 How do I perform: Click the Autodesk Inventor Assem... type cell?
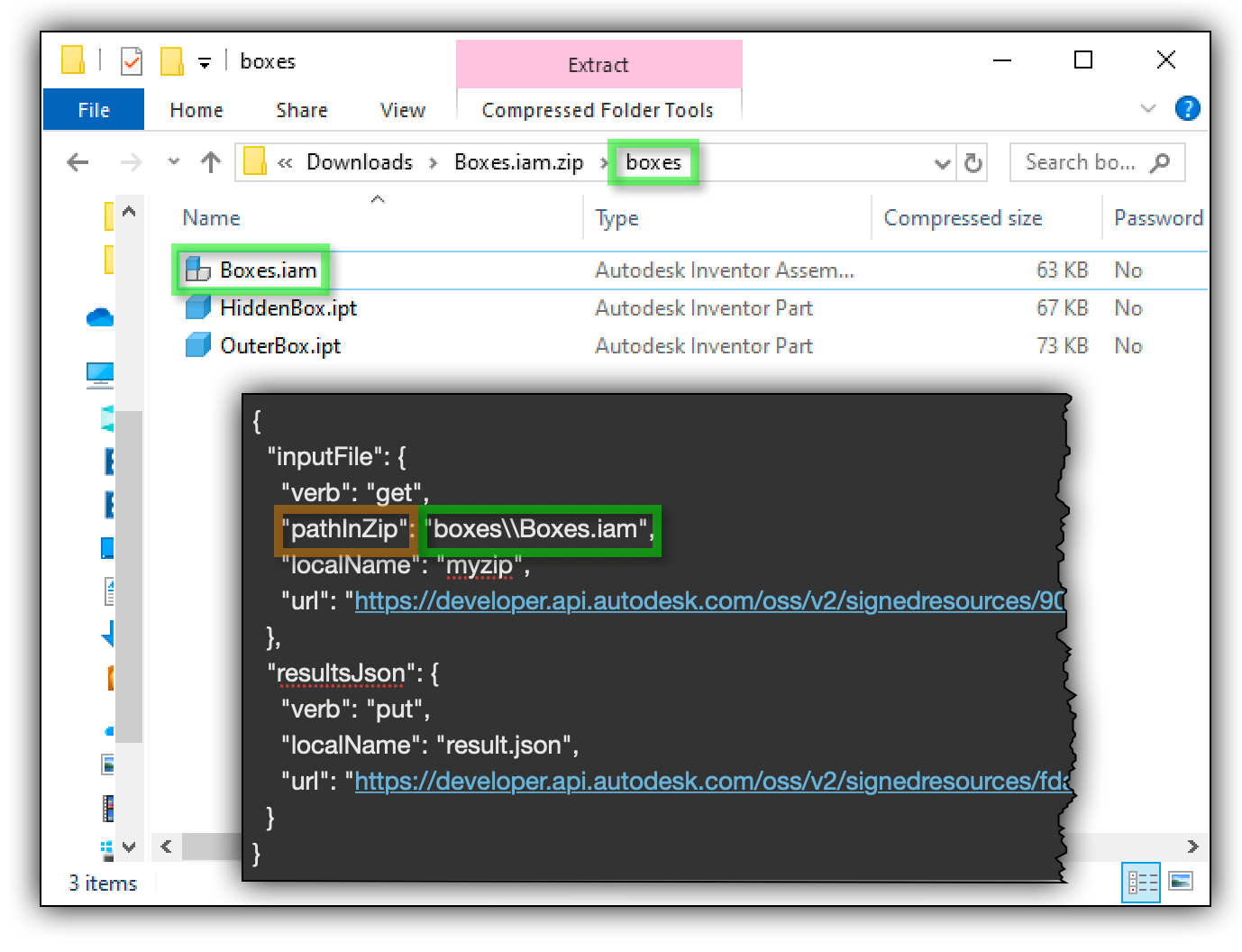pos(725,270)
